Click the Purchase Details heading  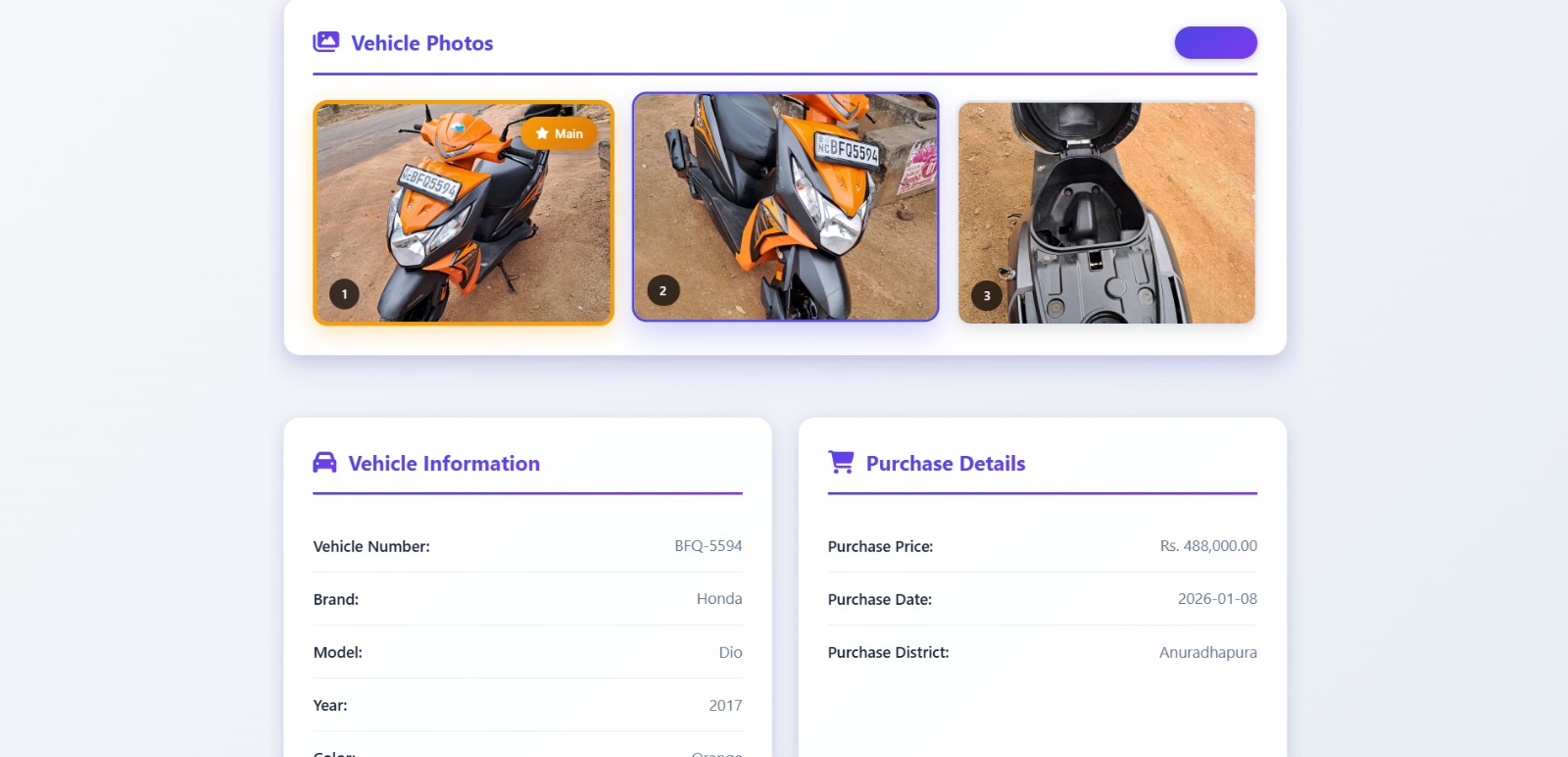(945, 464)
